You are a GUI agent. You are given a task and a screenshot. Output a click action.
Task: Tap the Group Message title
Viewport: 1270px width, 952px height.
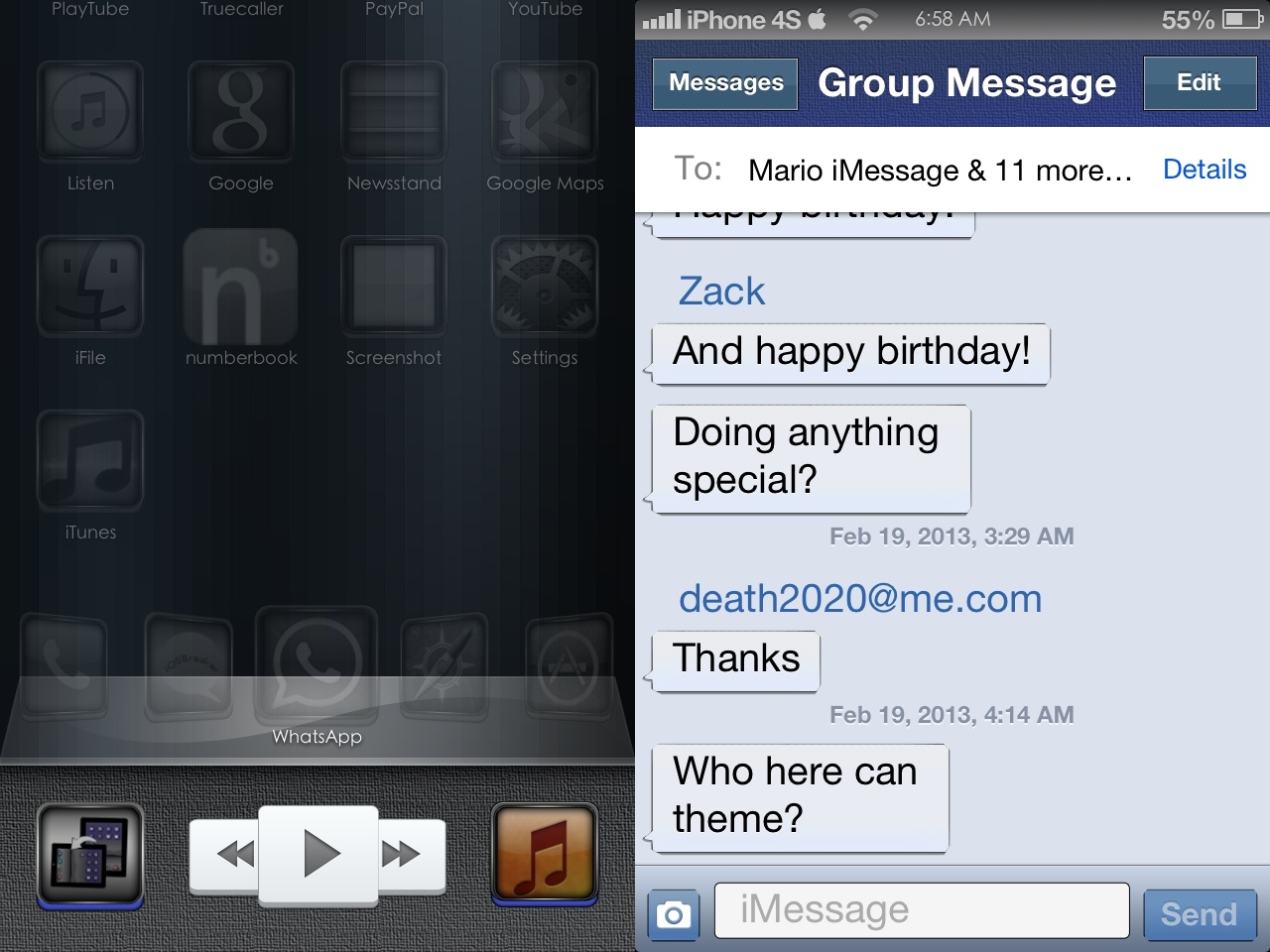967,83
